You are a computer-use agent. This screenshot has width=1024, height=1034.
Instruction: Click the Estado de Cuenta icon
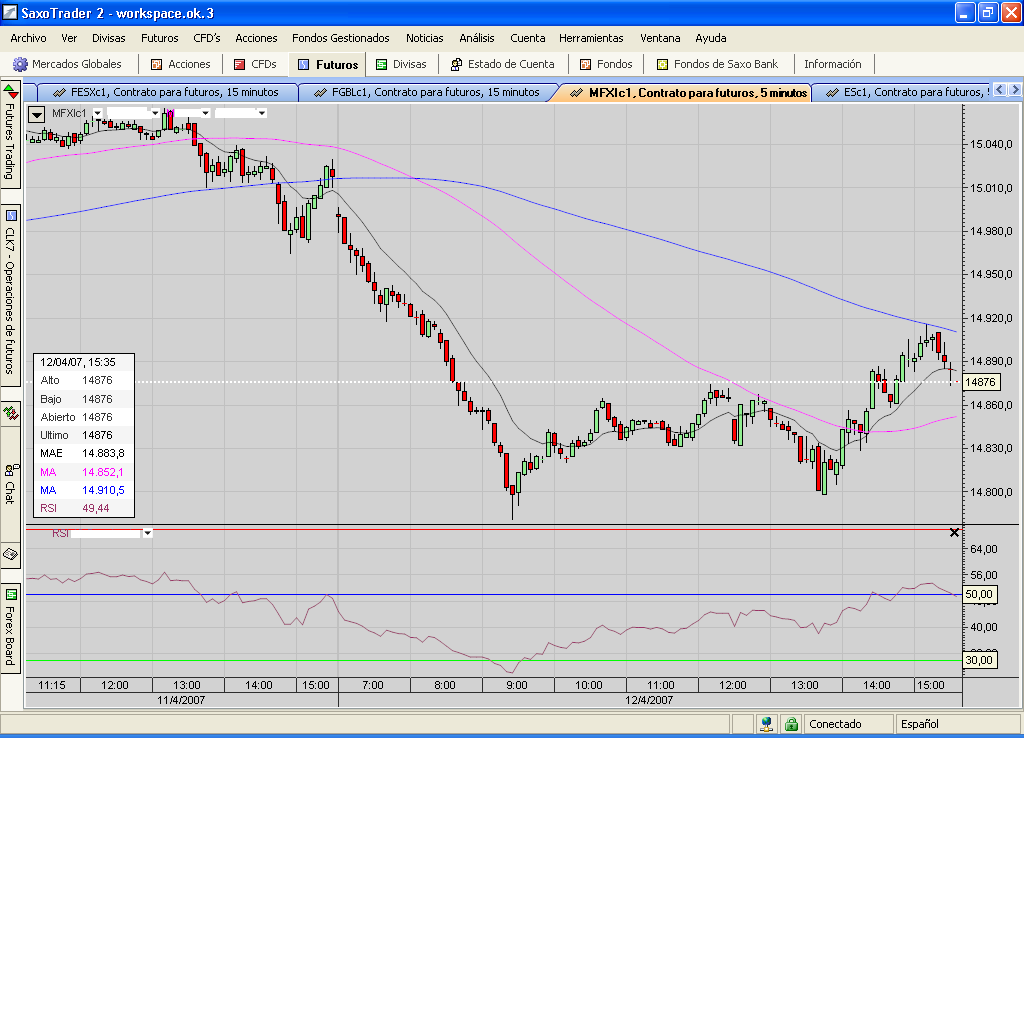coord(456,64)
